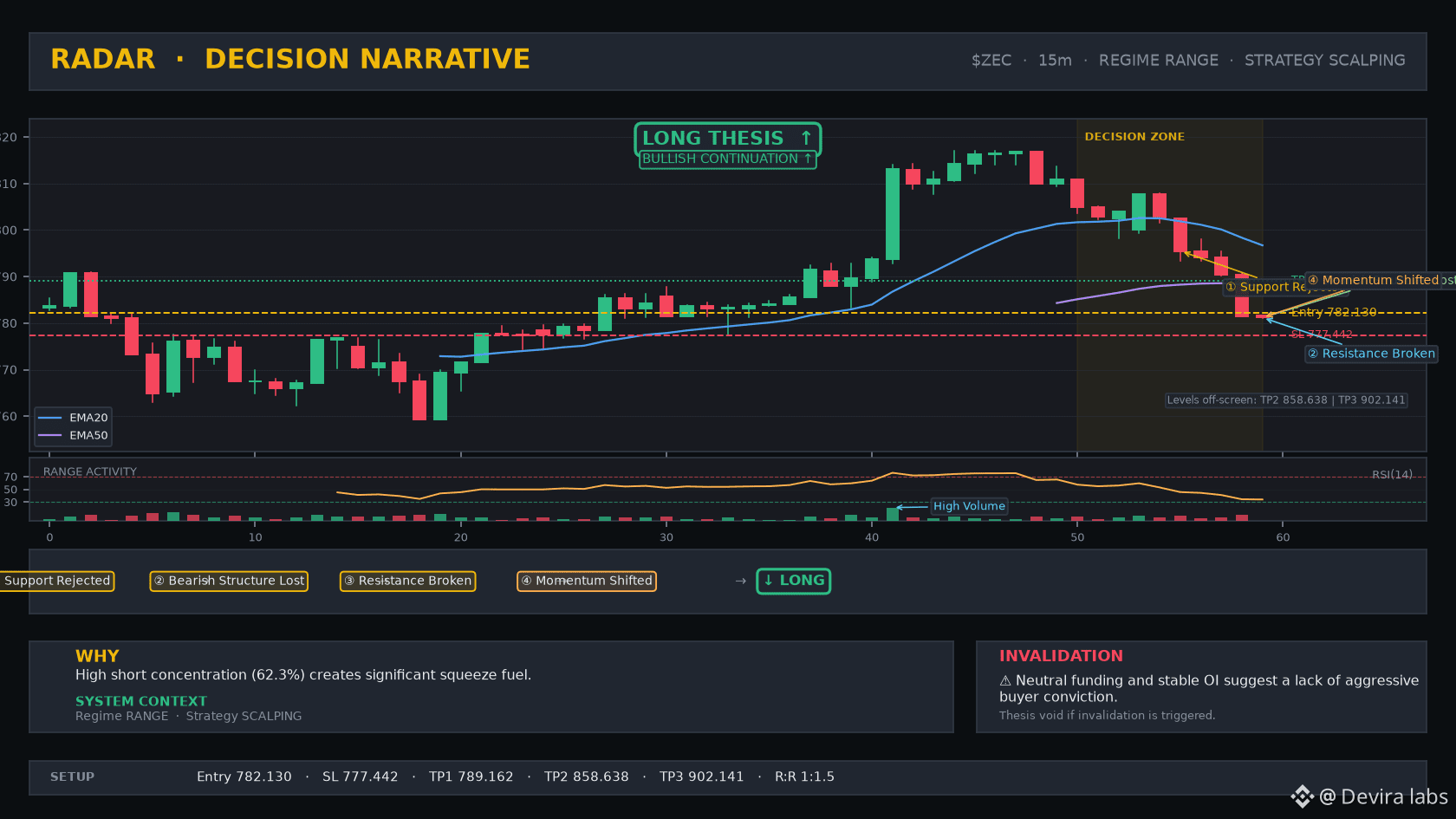The width and height of the screenshot is (1456, 819).
Task: Click the 15m timeframe in the header
Action: click(x=1055, y=61)
